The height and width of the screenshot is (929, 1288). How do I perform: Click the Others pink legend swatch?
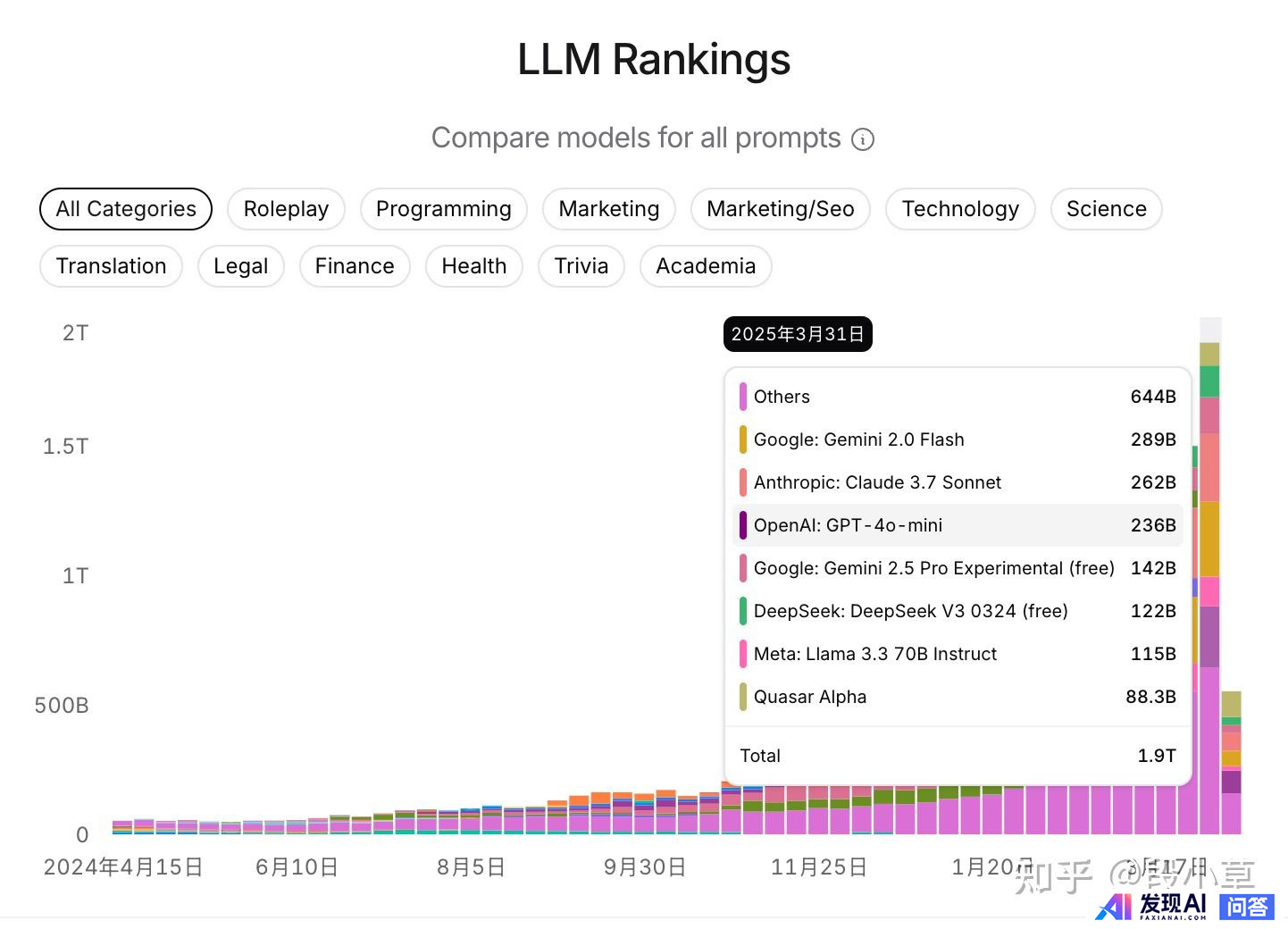(x=743, y=397)
